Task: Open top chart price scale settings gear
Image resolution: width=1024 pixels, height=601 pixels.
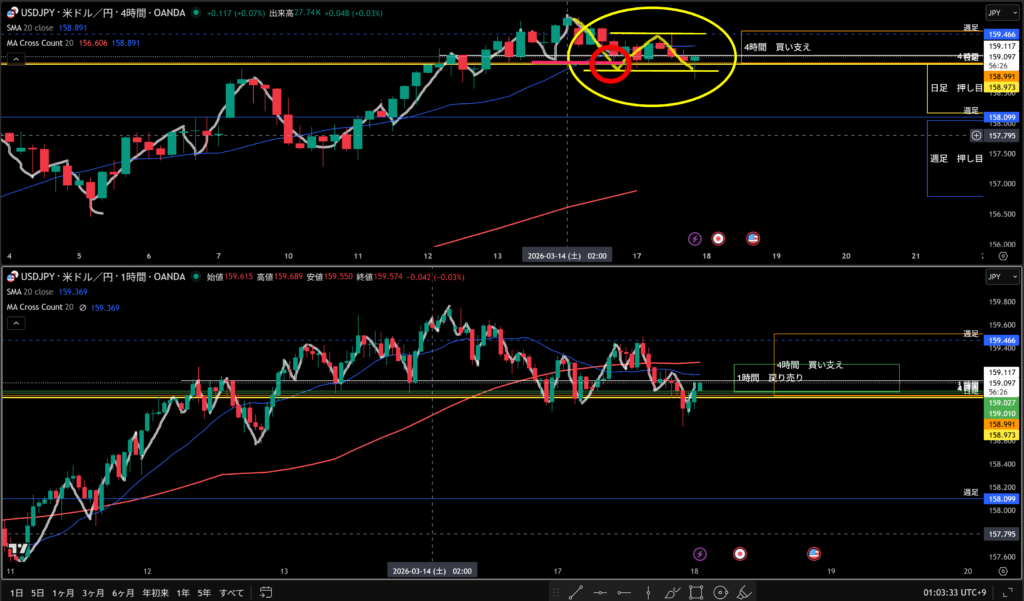Action: [1001, 255]
